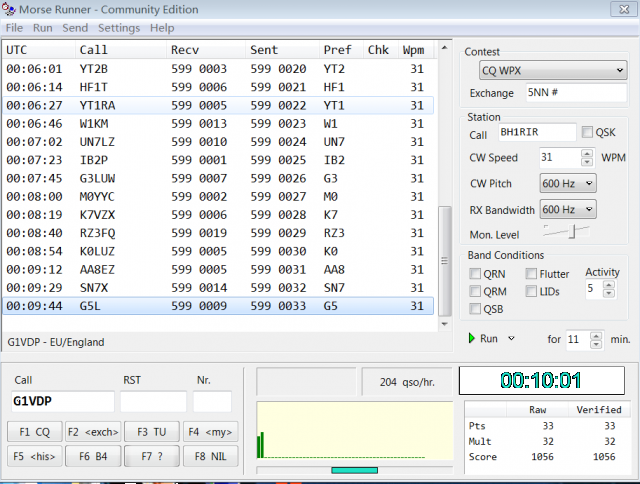Click the F3 TU button

click(152, 432)
